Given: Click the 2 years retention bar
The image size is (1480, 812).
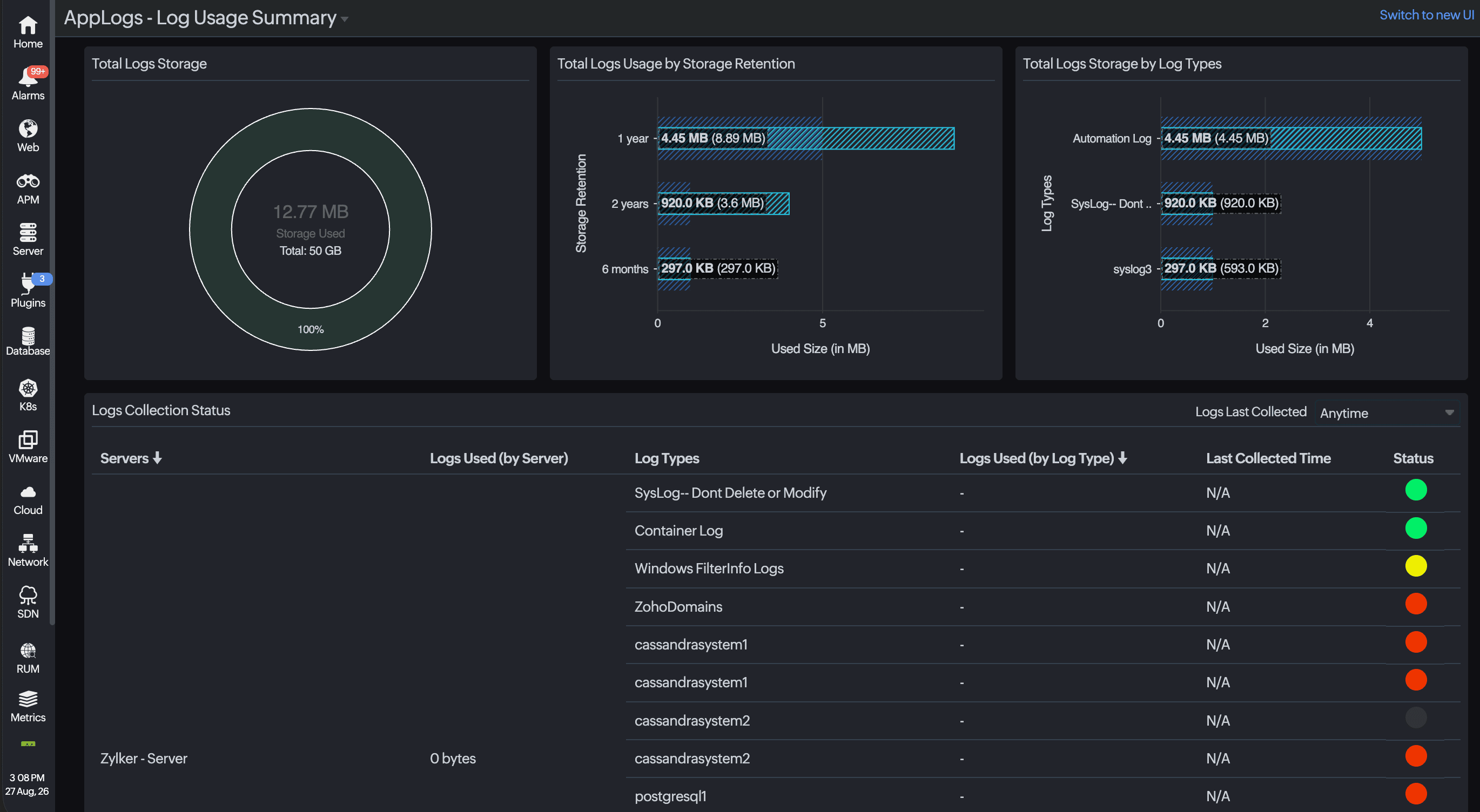Looking at the screenshot, I should pos(723,204).
